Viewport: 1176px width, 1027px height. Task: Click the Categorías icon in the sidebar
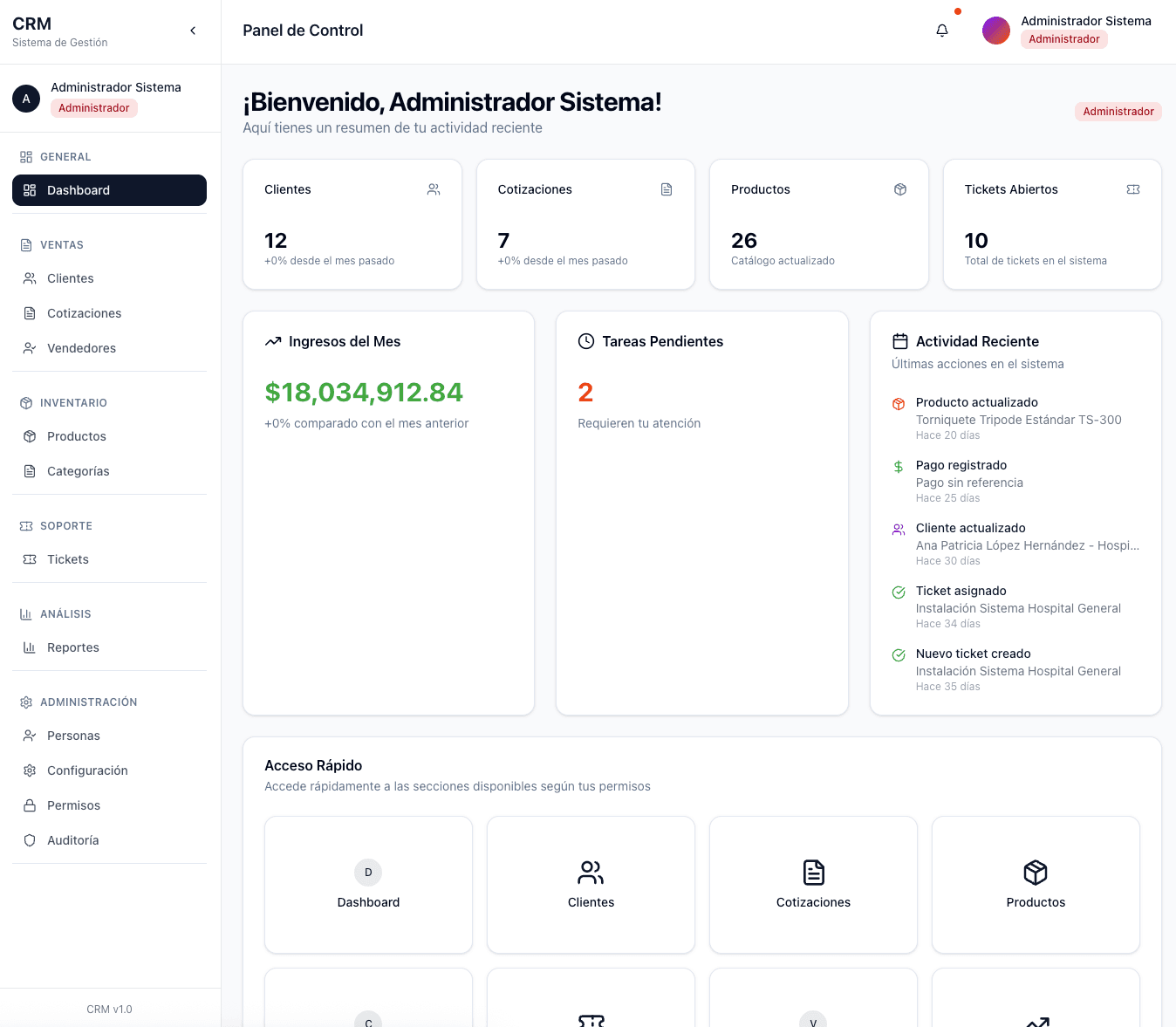[x=30, y=471]
